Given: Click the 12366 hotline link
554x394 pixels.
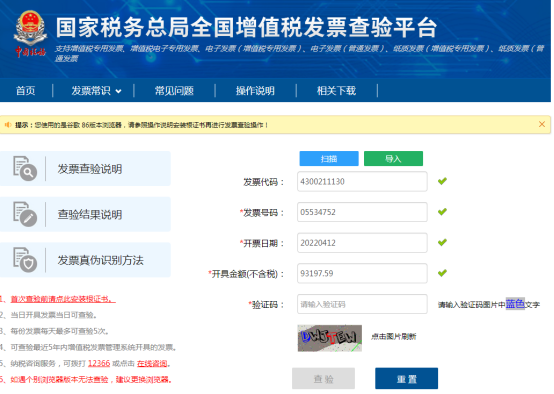Looking at the screenshot, I should [99, 363].
